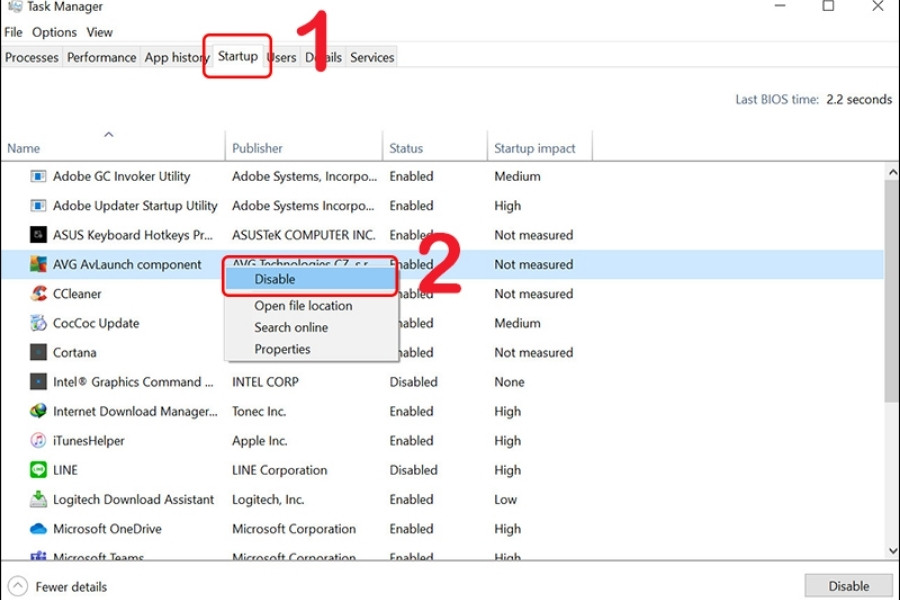Choose Disable in the context menu
The width and height of the screenshot is (900, 600).
[275, 280]
